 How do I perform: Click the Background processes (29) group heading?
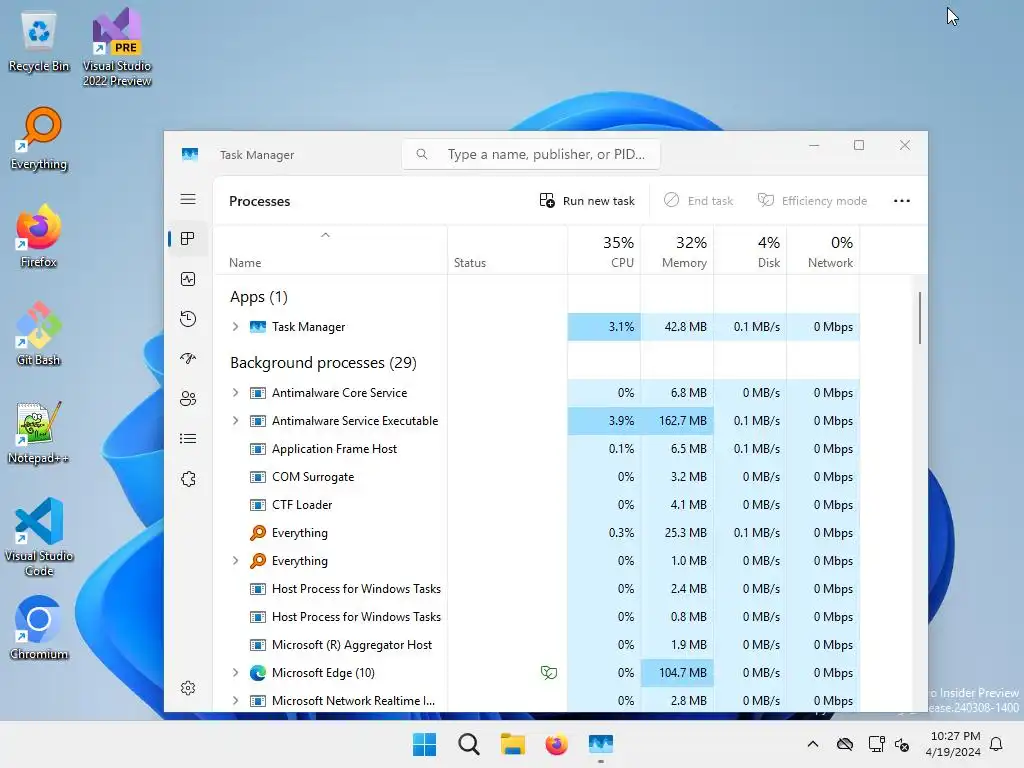323,362
